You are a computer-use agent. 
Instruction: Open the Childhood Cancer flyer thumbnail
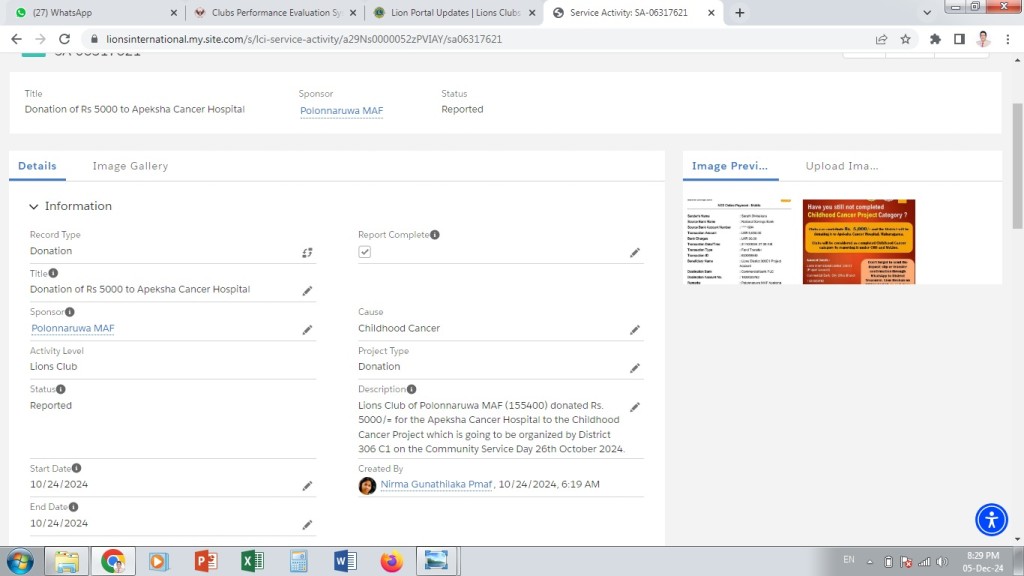click(x=859, y=241)
